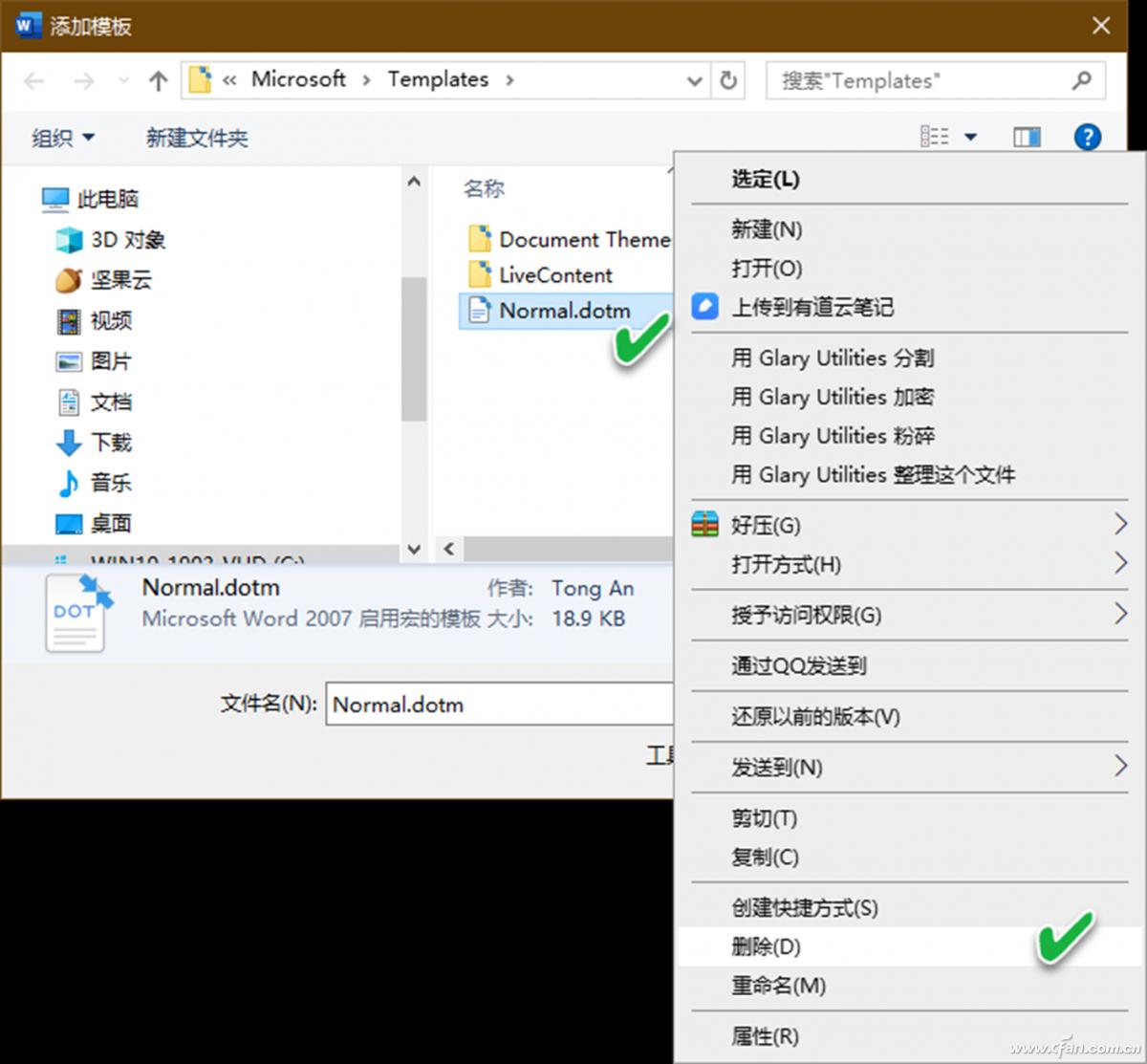Image resolution: width=1147 pixels, height=1064 pixels.
Task: Toggle the preview pane
Action: 1027,137
